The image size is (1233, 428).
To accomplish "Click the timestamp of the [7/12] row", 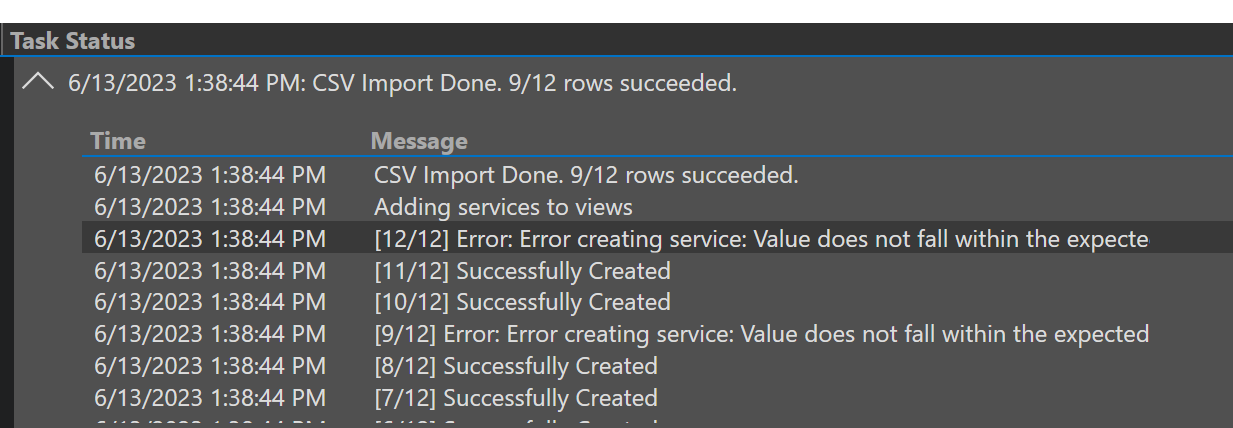I will [210, 398].
